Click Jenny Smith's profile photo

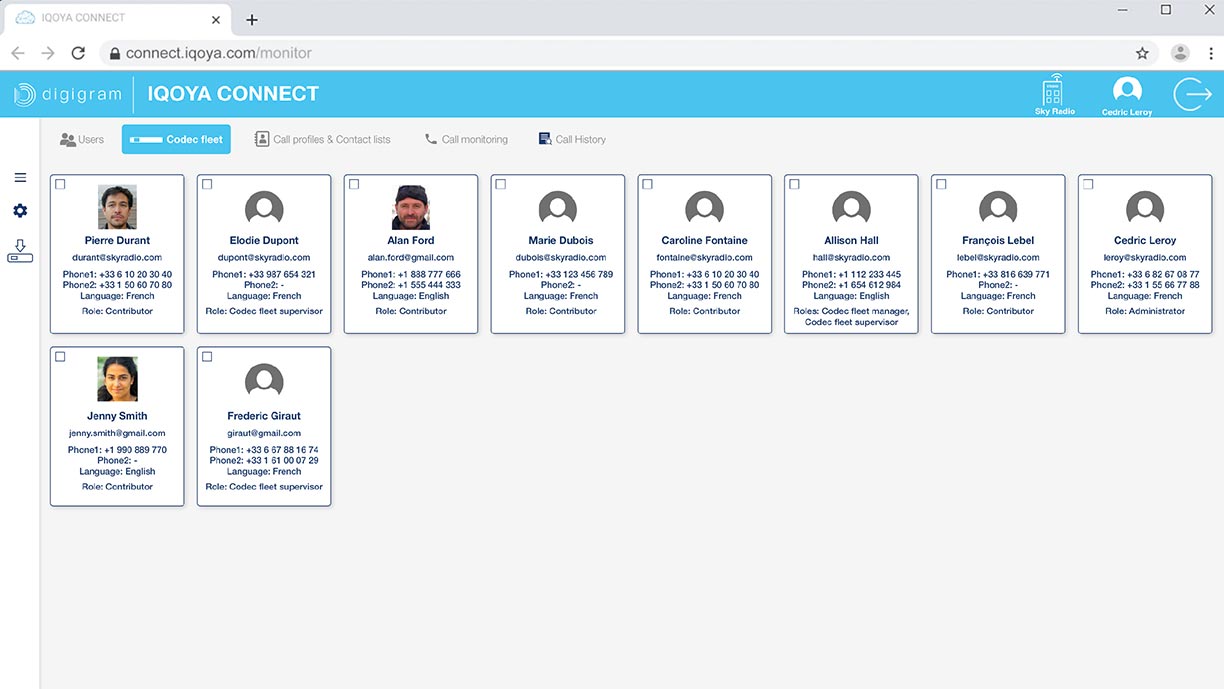tap(117, 379)
